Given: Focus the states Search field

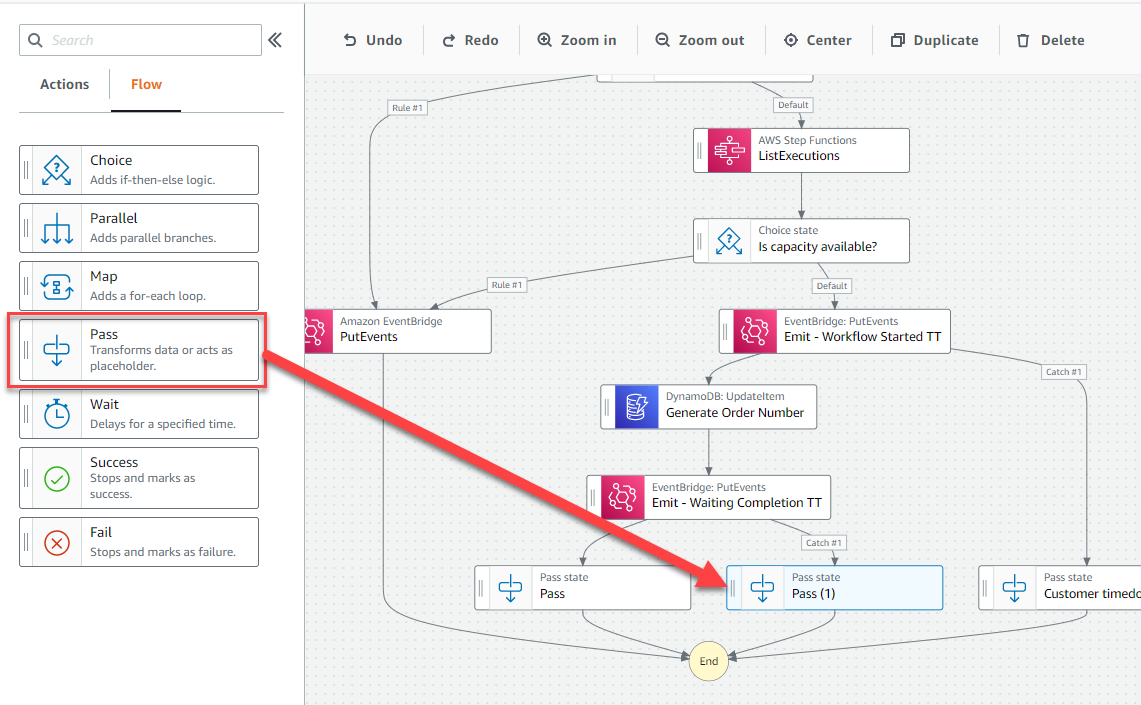Looking at the screenshot, I should tap(140, 40).
